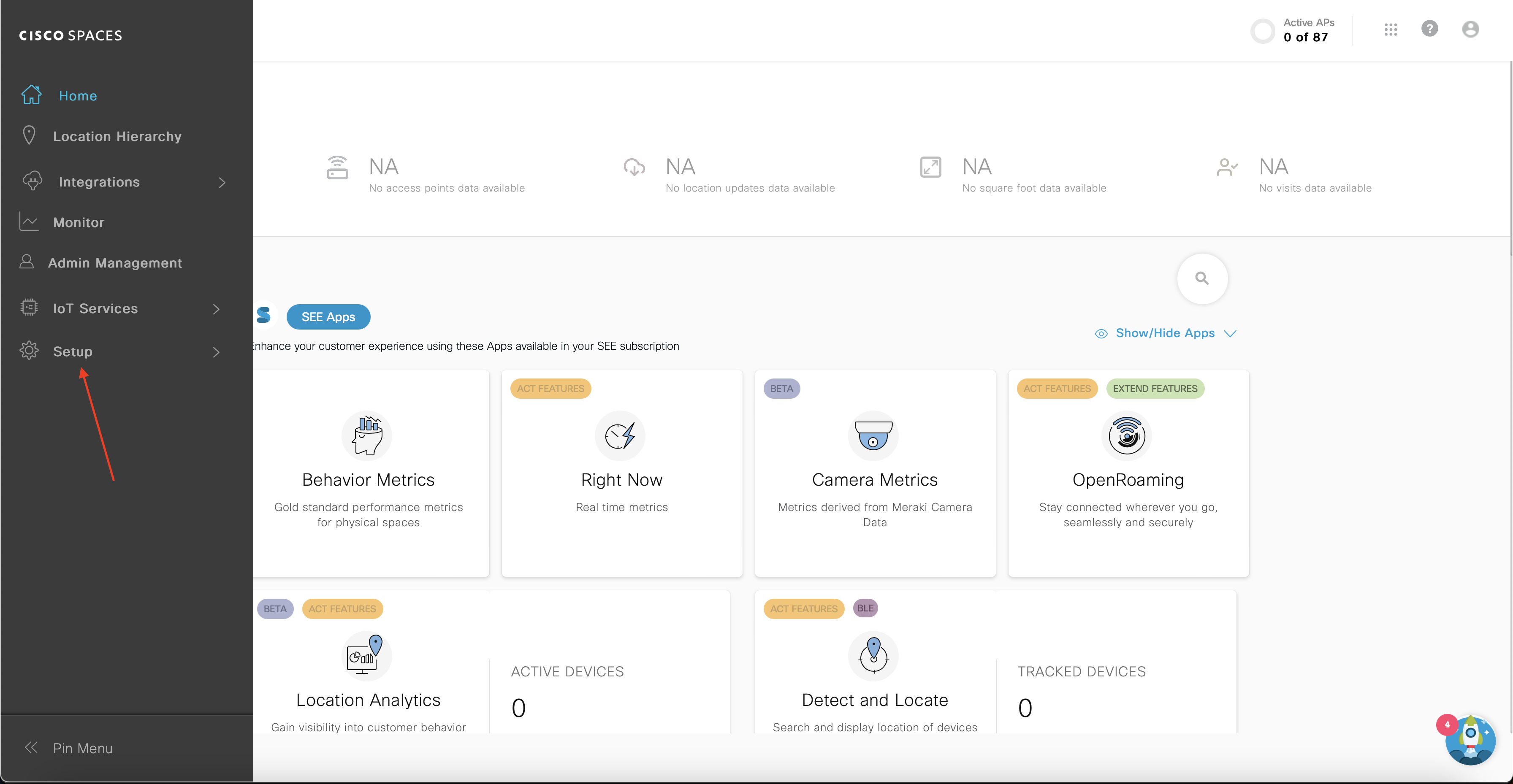Click the Right Now title
This screenshot has height=784, width=1513.
click(621, 480)
